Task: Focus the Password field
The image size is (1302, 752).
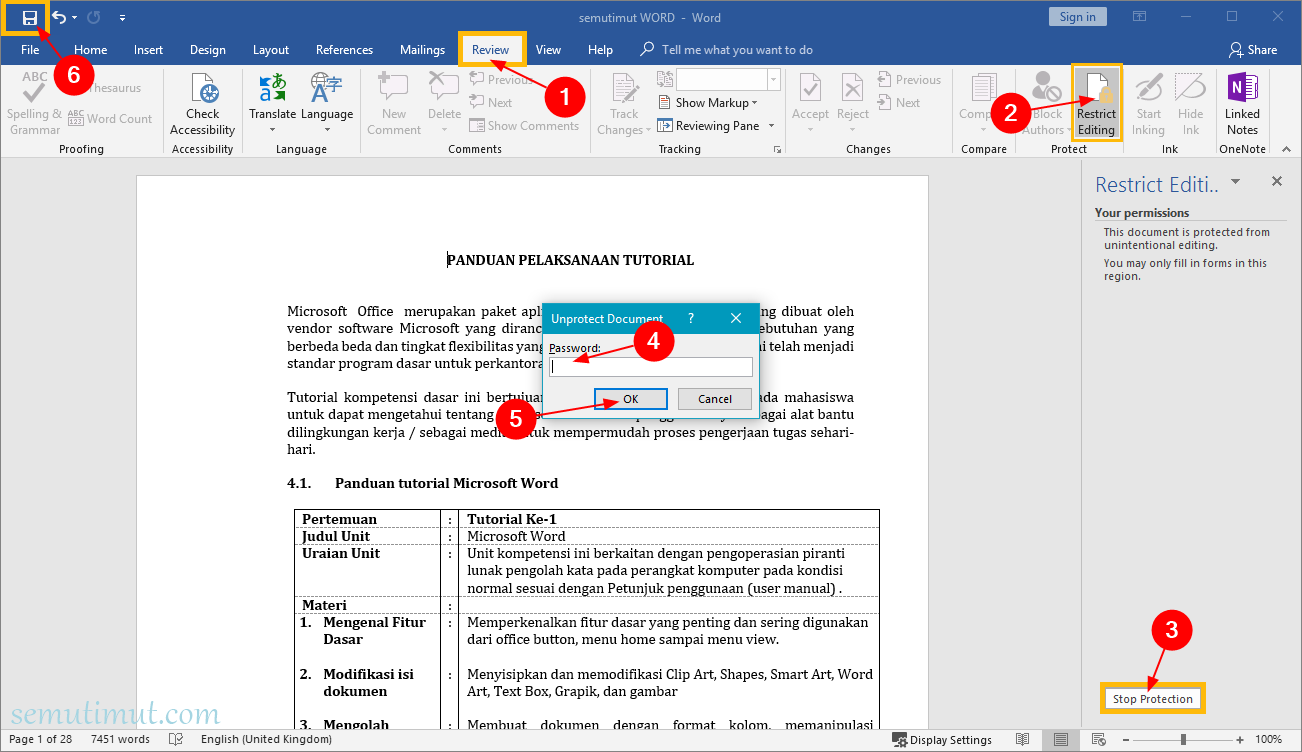Action: [651, 367]
